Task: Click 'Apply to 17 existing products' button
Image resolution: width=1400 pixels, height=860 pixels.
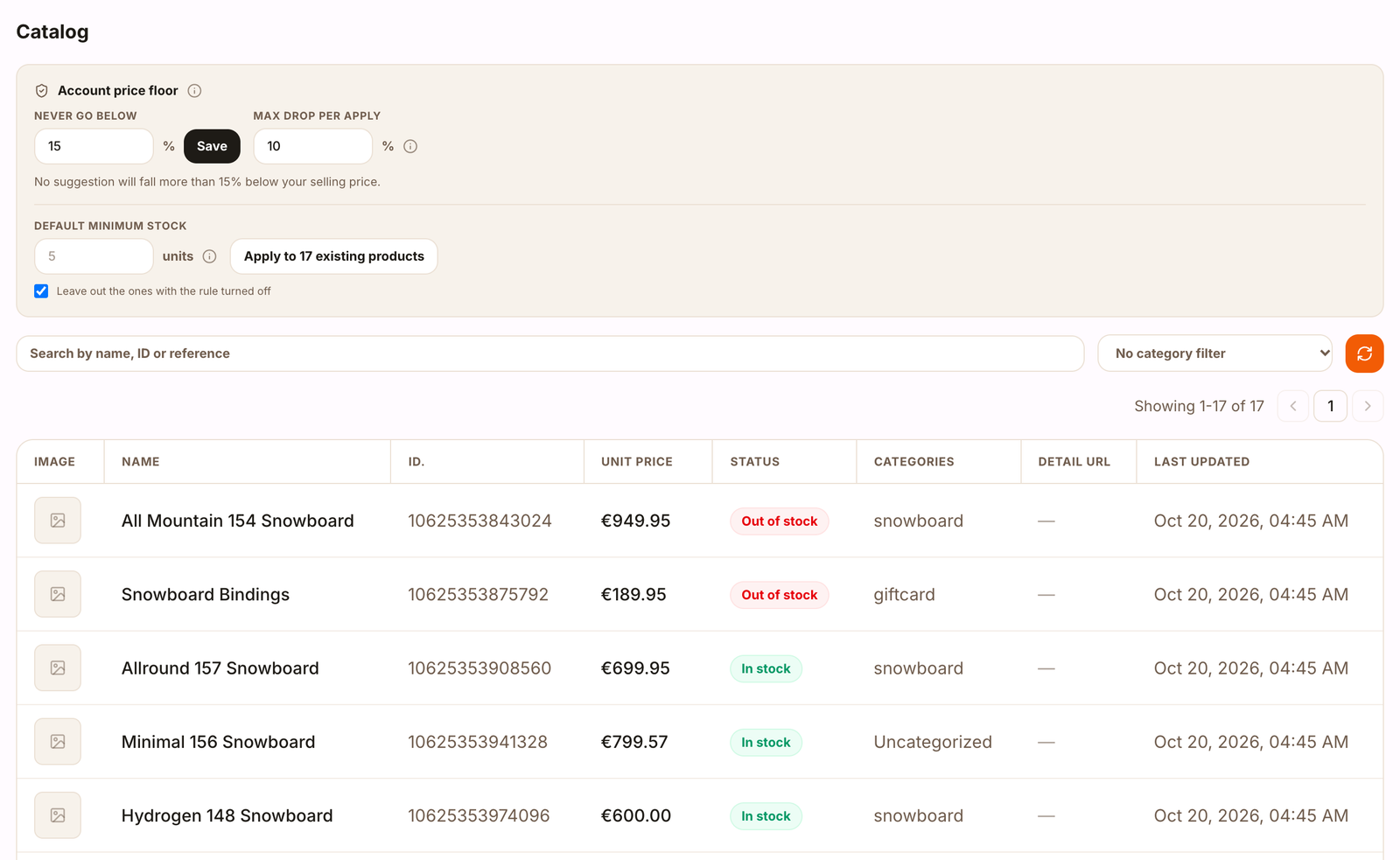Action: tap(333, 256)
